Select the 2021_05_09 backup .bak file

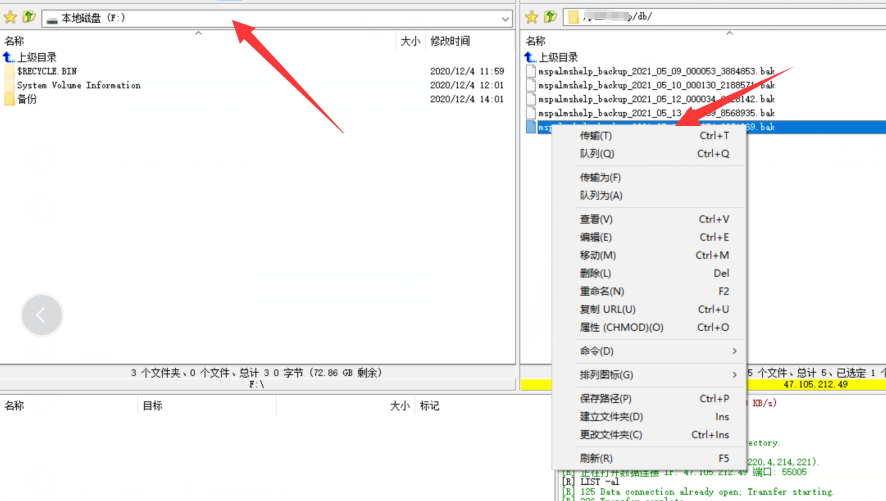click(656, 72)
